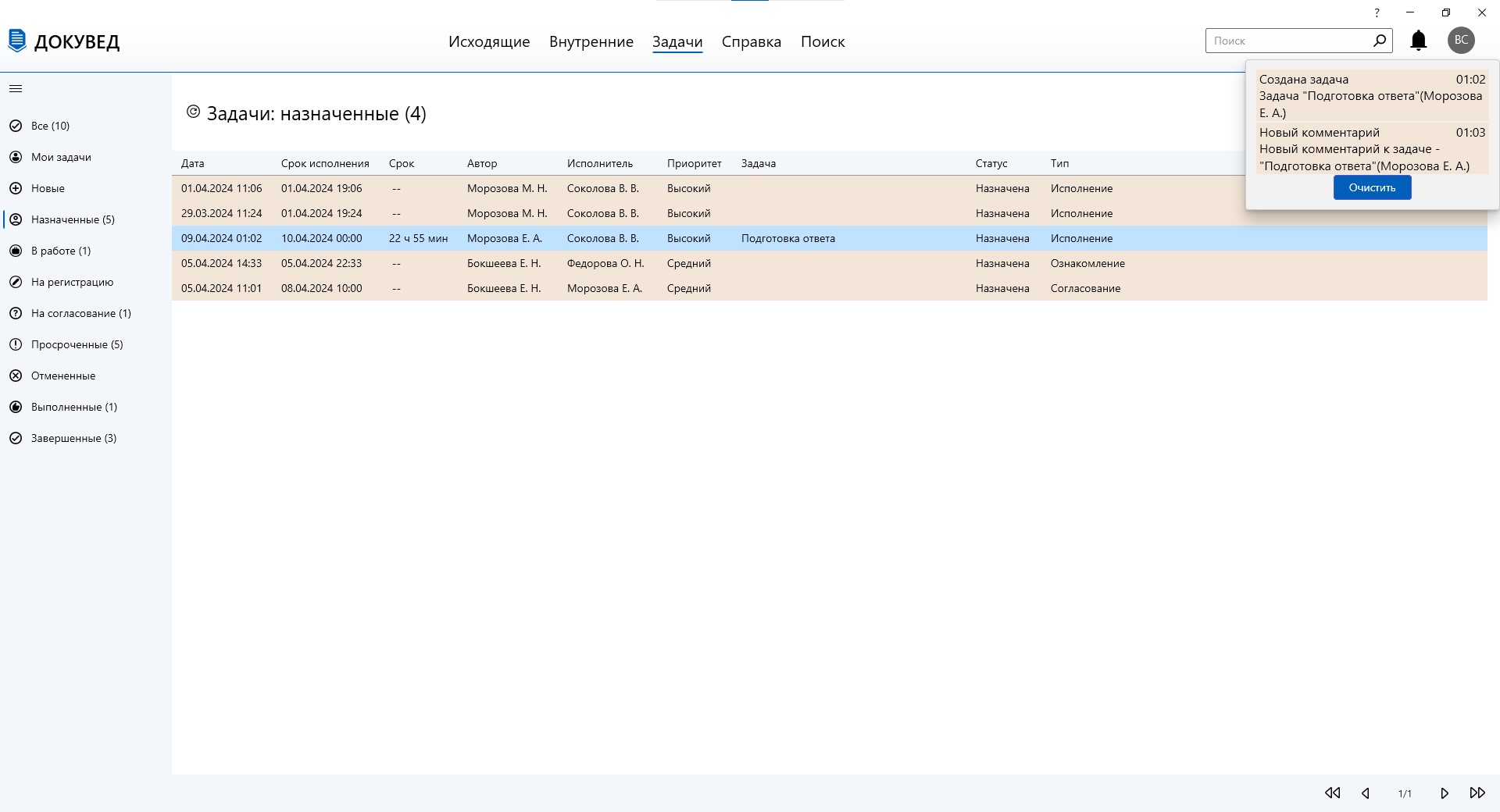The image size is (1500, 812).
Task: Toggle the hamburger sidebar menu
Action: pos(16,89)
